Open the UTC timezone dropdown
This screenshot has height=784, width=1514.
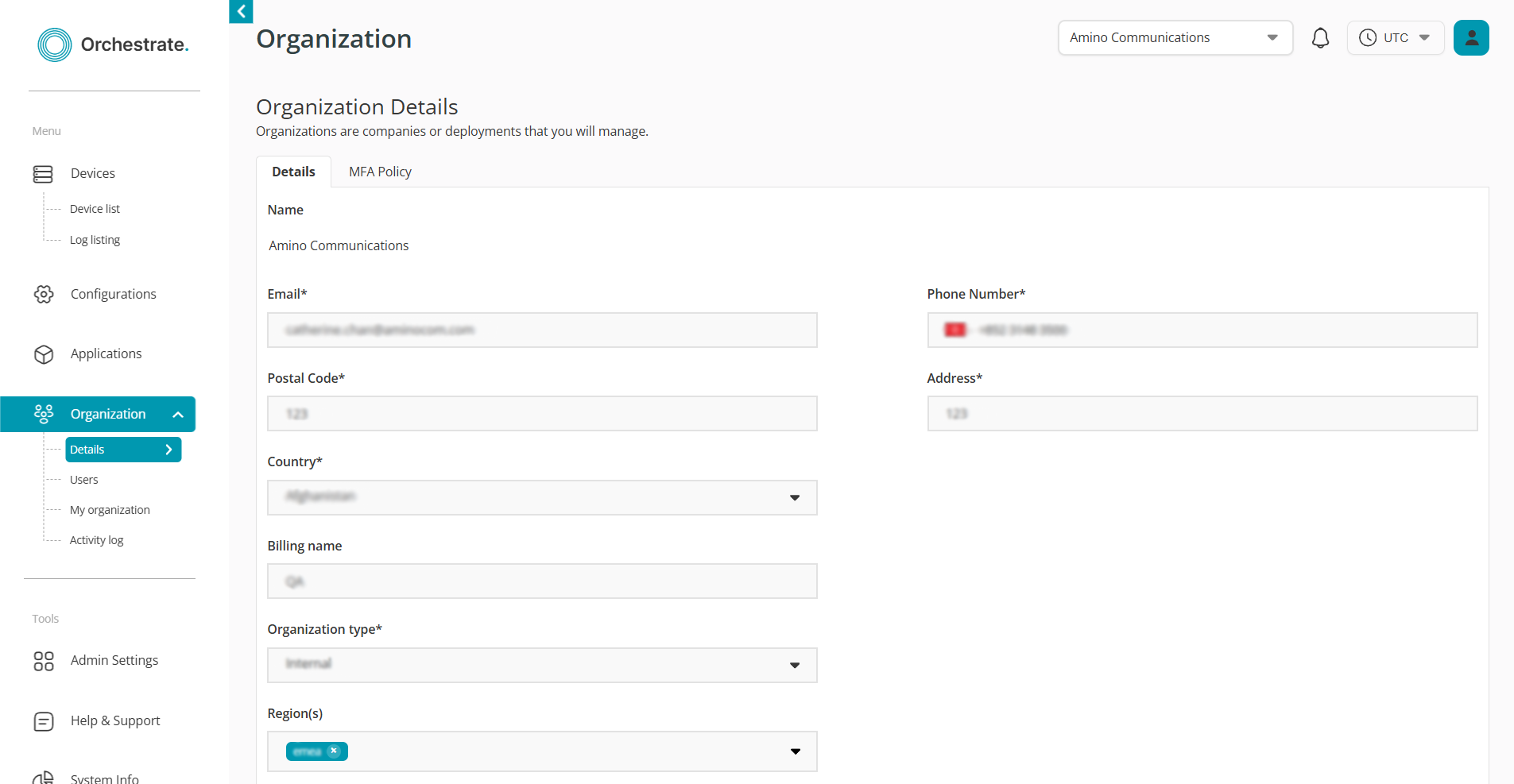tap(1395, 38)
